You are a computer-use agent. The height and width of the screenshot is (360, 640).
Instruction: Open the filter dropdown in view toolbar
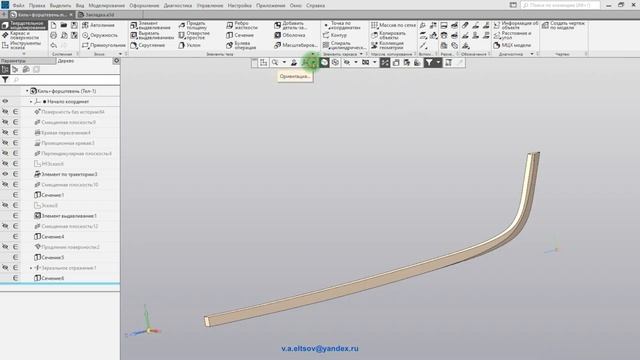click(x=438, y=62)
